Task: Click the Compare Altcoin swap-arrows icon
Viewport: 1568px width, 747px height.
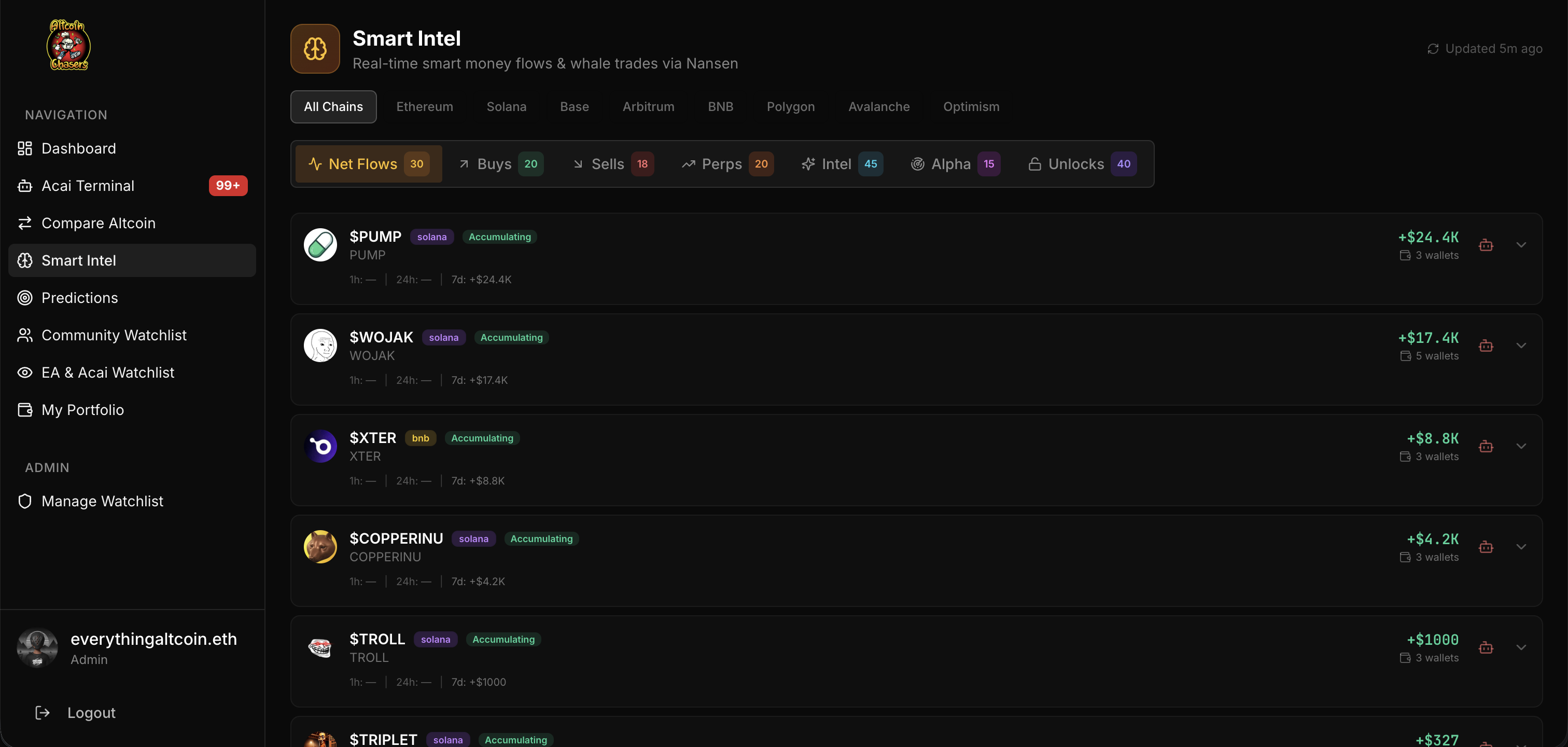Action: 25,223
